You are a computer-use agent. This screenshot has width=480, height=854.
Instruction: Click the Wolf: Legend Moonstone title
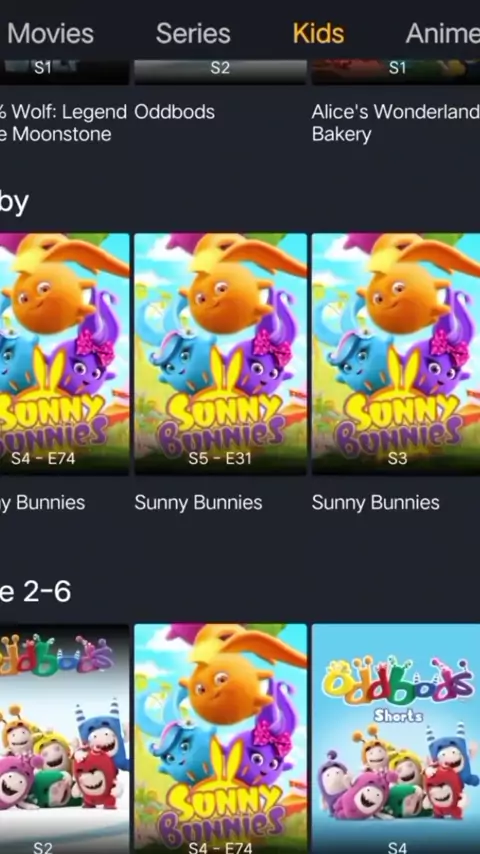click(x=63, y=123)
